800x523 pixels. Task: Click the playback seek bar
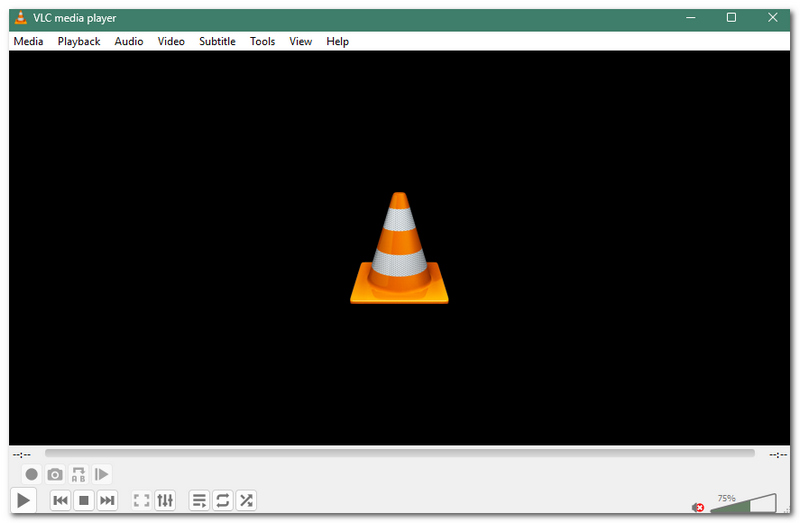[x=399, y=453]
